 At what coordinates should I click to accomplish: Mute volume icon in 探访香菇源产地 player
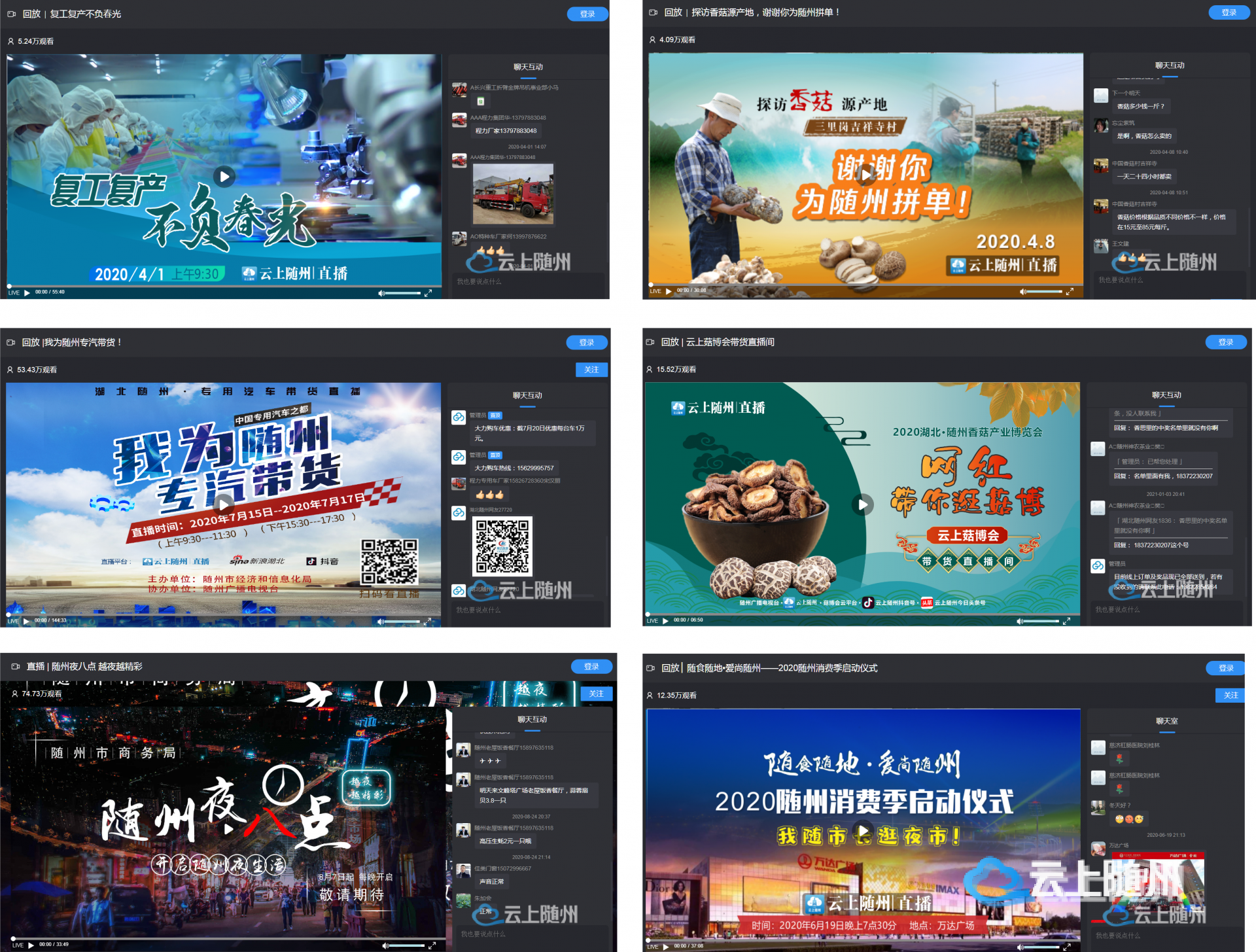click(1022, 291)
